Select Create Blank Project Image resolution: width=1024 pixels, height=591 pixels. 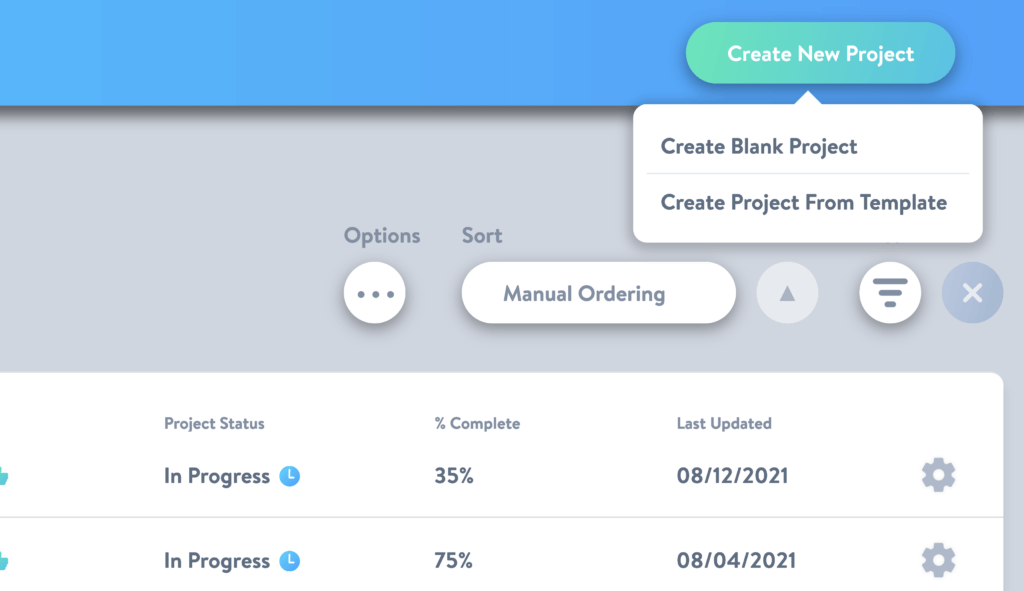click(759, 146)
